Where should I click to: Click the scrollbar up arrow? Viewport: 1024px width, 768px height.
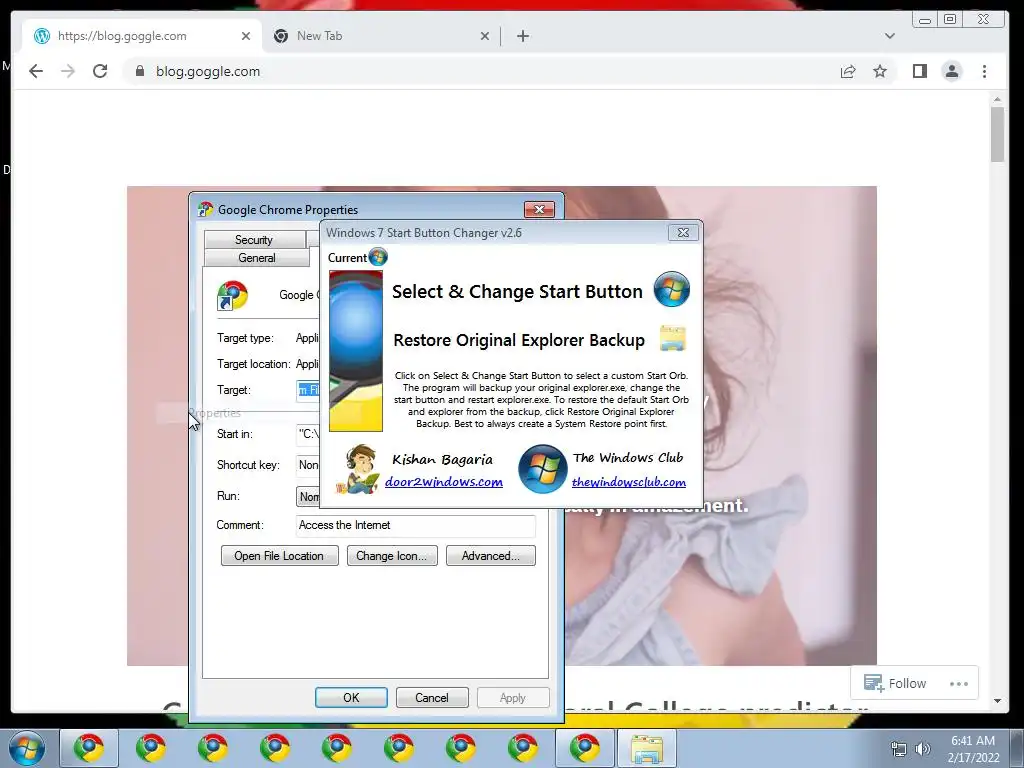997,99
